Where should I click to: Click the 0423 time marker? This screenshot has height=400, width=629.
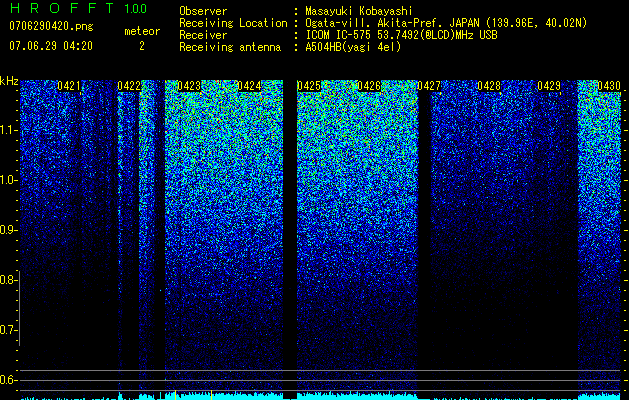(x=189, y=86)
